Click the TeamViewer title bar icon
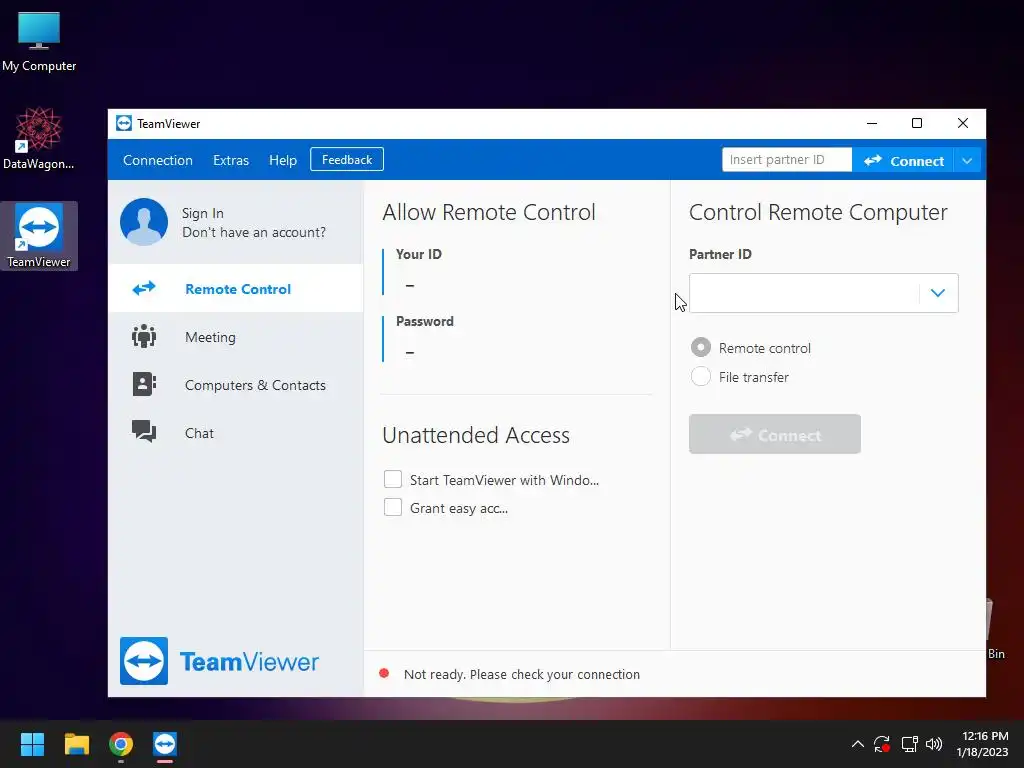Image resolution: width=1024 pixels, height=768 pixels. pyautogui.click(x=124, y=123)
